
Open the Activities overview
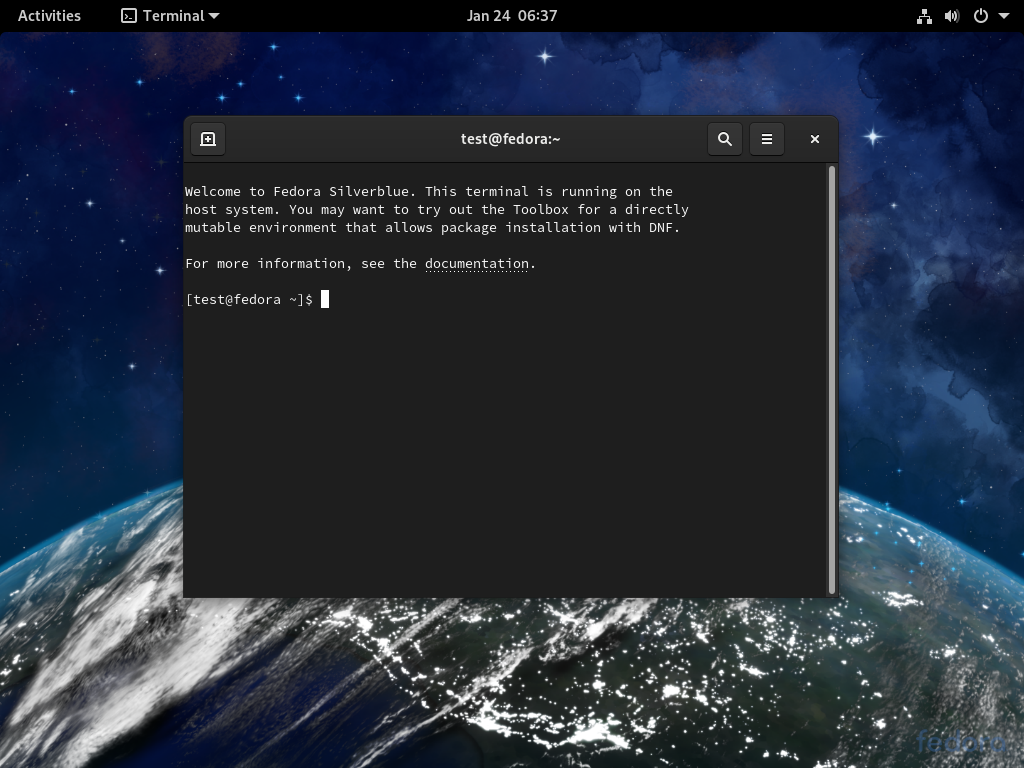49,16
